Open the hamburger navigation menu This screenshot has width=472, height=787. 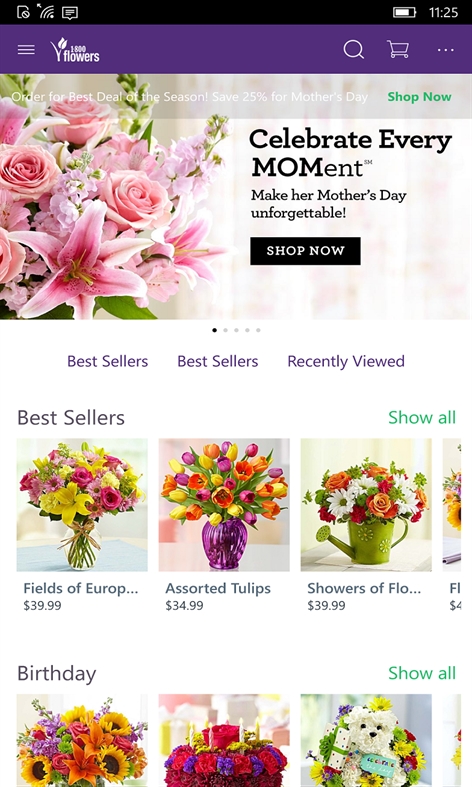tap(26, 50)
